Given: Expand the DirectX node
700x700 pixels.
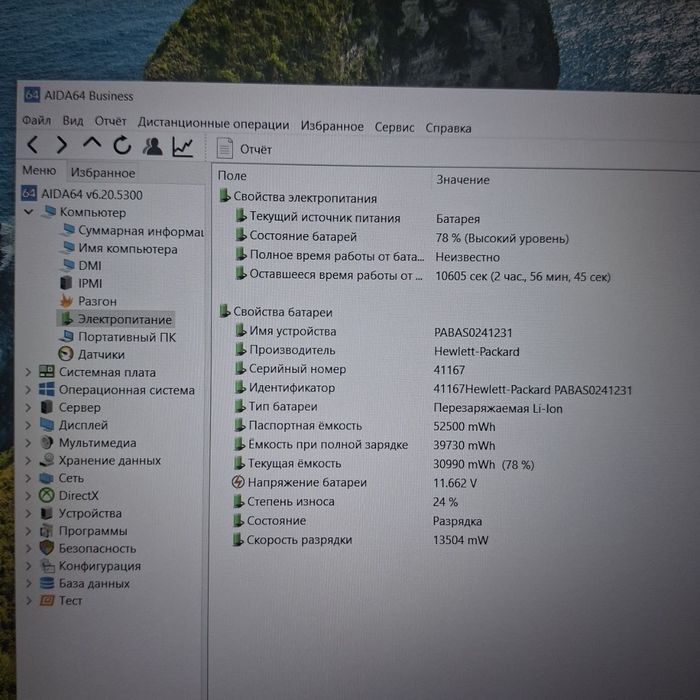Looking at the screenshot, I should (x=28, y=496).
